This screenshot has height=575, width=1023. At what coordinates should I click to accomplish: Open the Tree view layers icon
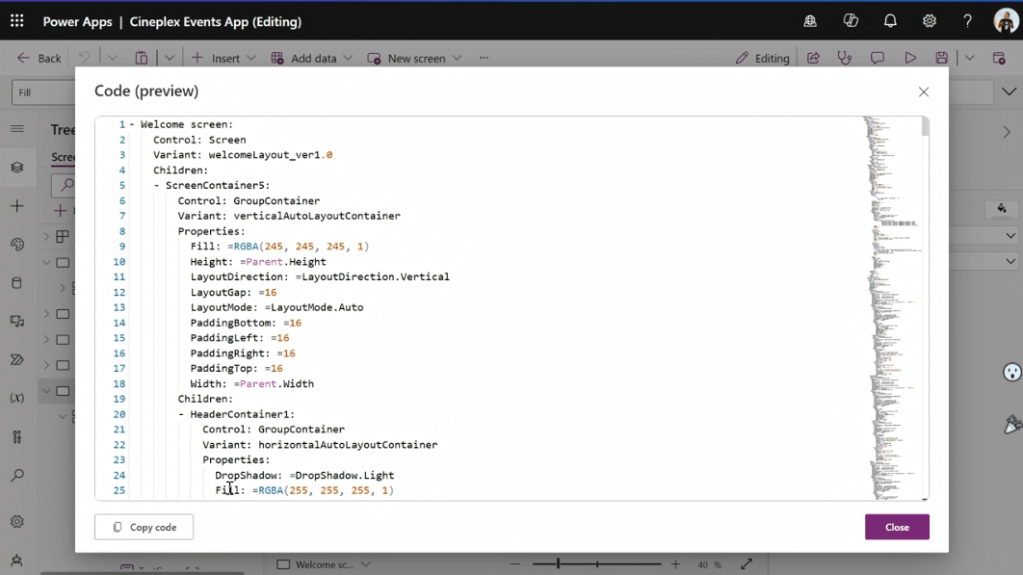[17, 167]
